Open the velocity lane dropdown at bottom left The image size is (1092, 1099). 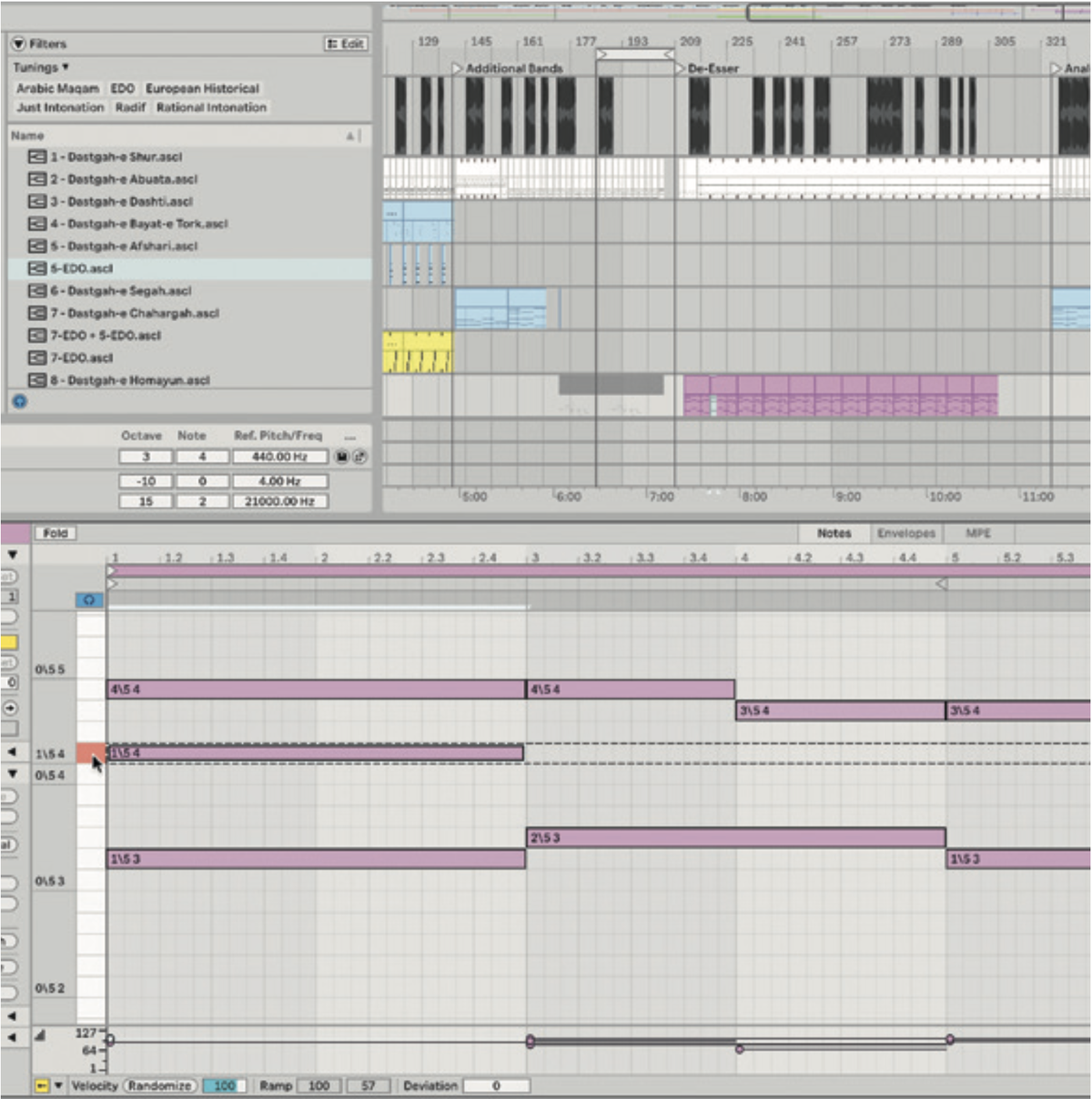click(x=58, y=1084)
